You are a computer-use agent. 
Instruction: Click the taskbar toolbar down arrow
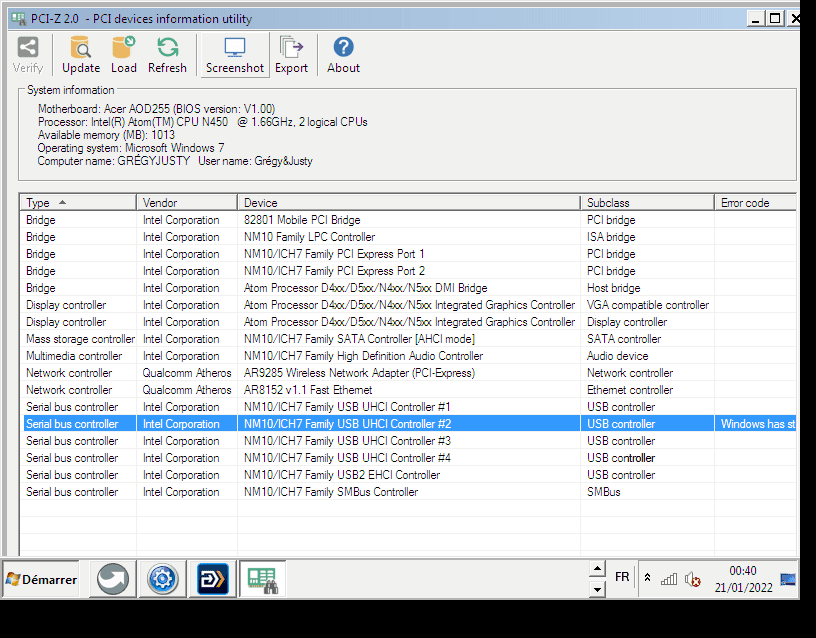[597, 589]
